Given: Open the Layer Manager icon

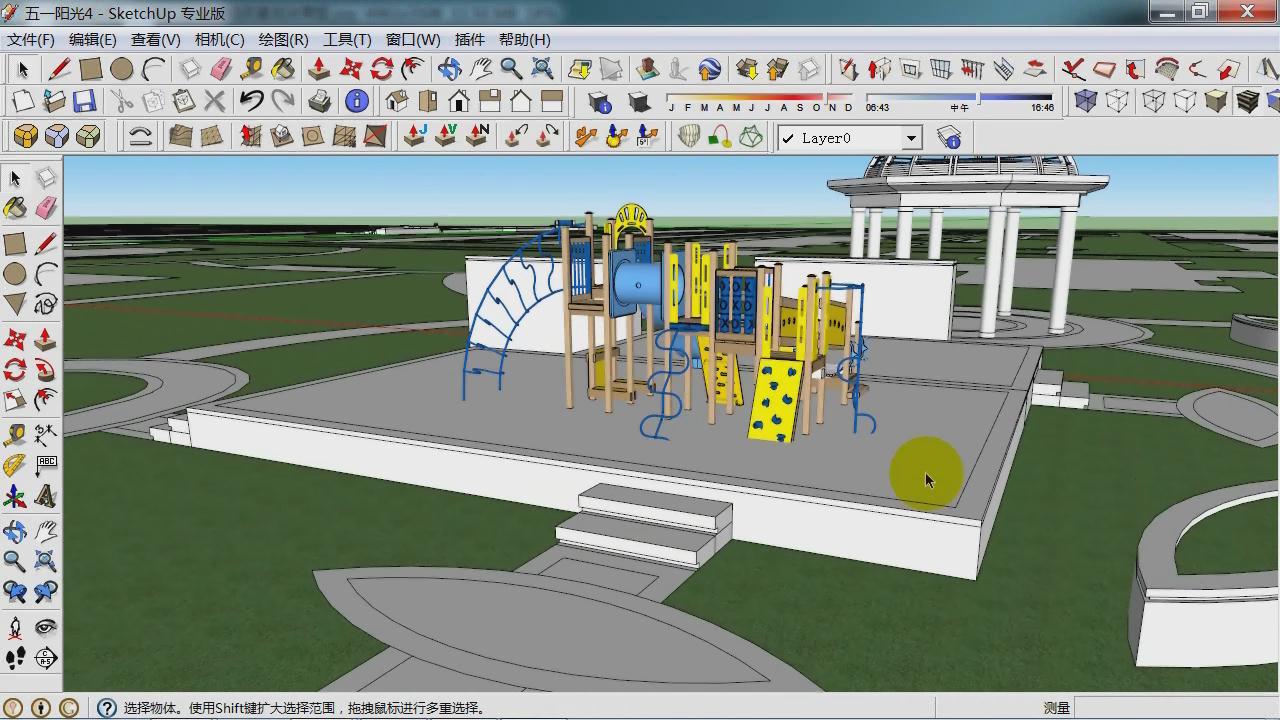Looking at the screenshot, I should pyautogui.click(x=949, y=138).
